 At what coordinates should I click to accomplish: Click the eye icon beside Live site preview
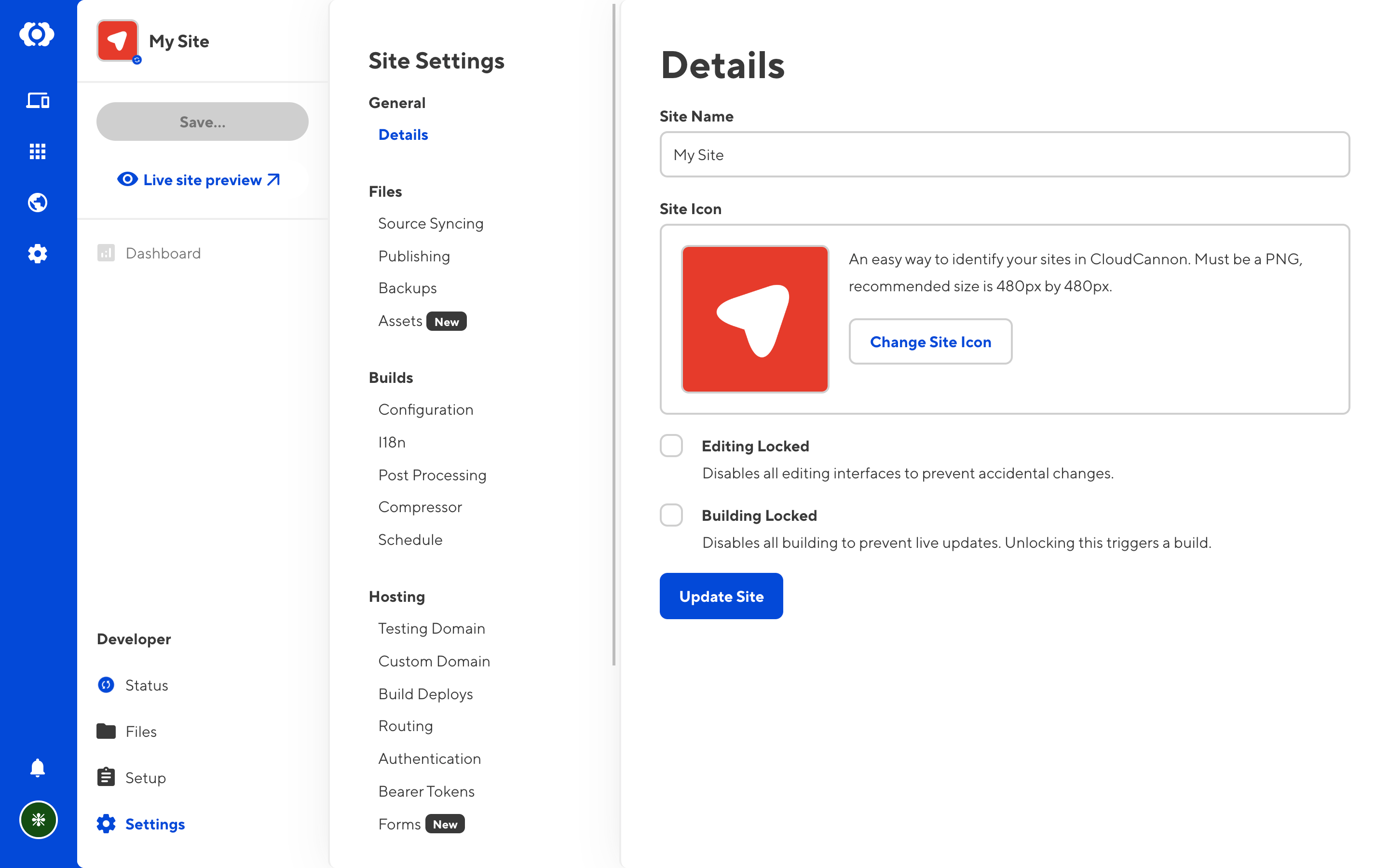click(x=127, y=180)
